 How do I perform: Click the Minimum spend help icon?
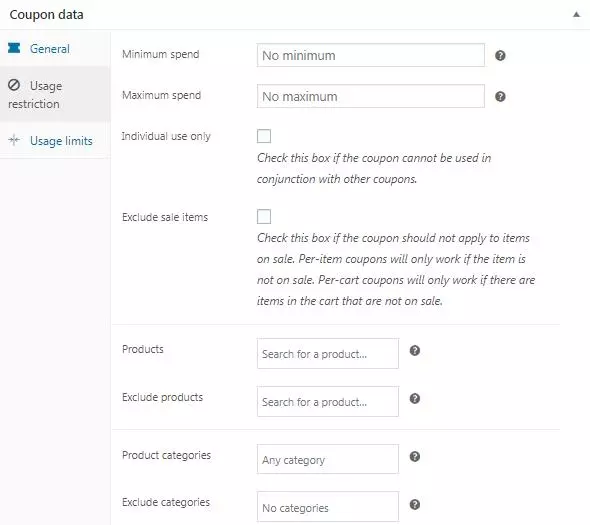tap(500, 55)
